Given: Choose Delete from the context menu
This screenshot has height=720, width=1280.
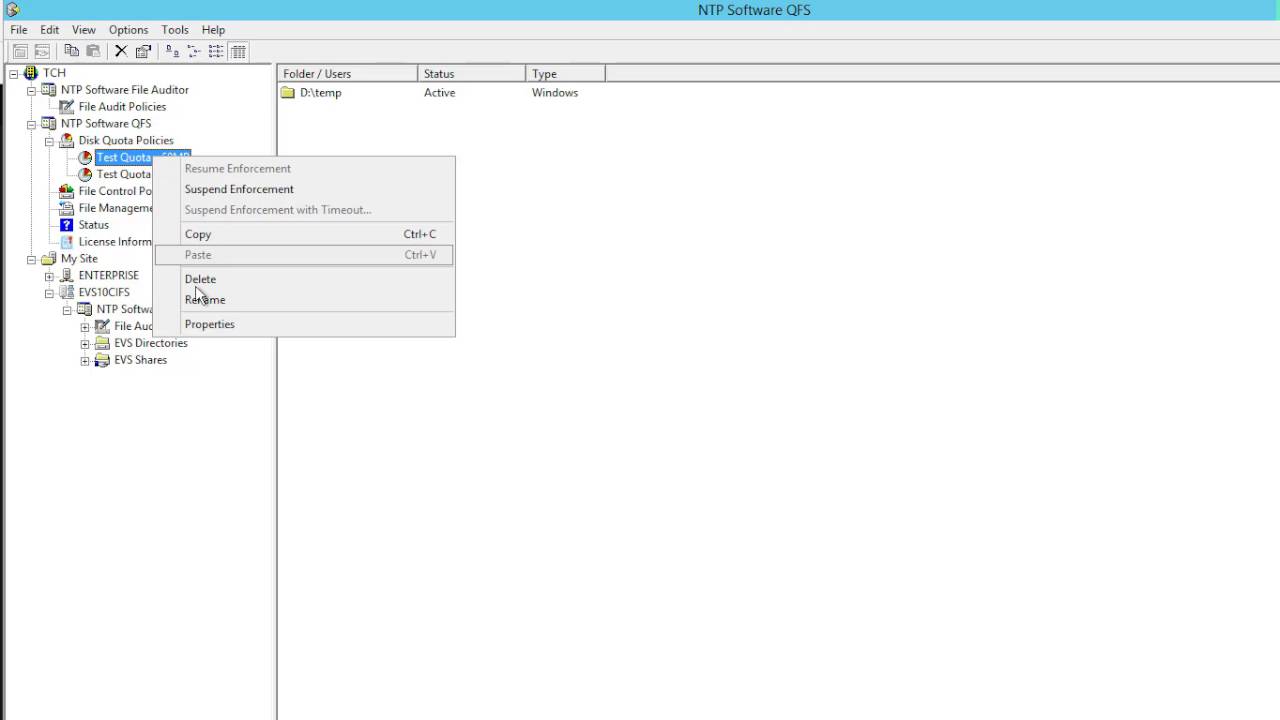Looking at the screenshot, I should point(304,279).
